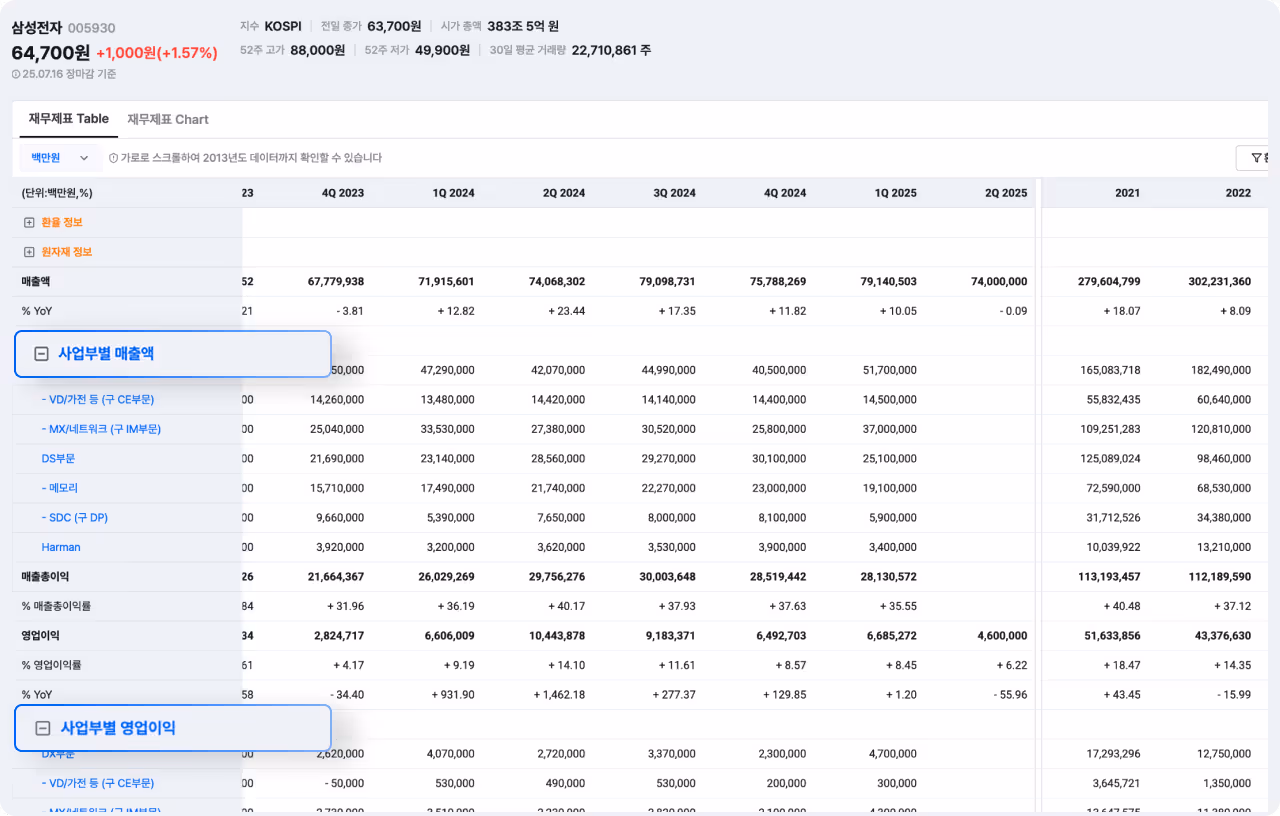
Task: Select the MX/네트워크 (구 IM부문) sales row
Action: [101, 429]
